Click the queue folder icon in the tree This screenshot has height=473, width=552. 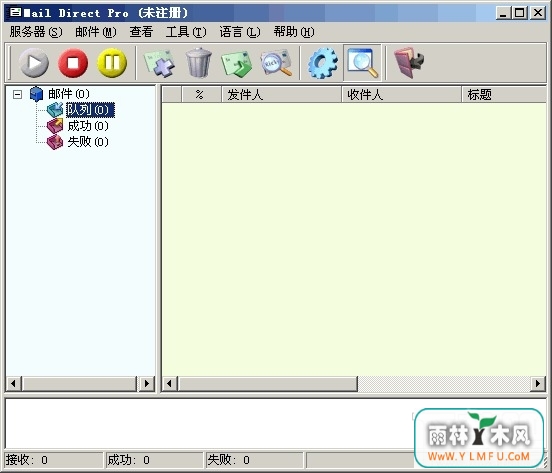[55, 110]
